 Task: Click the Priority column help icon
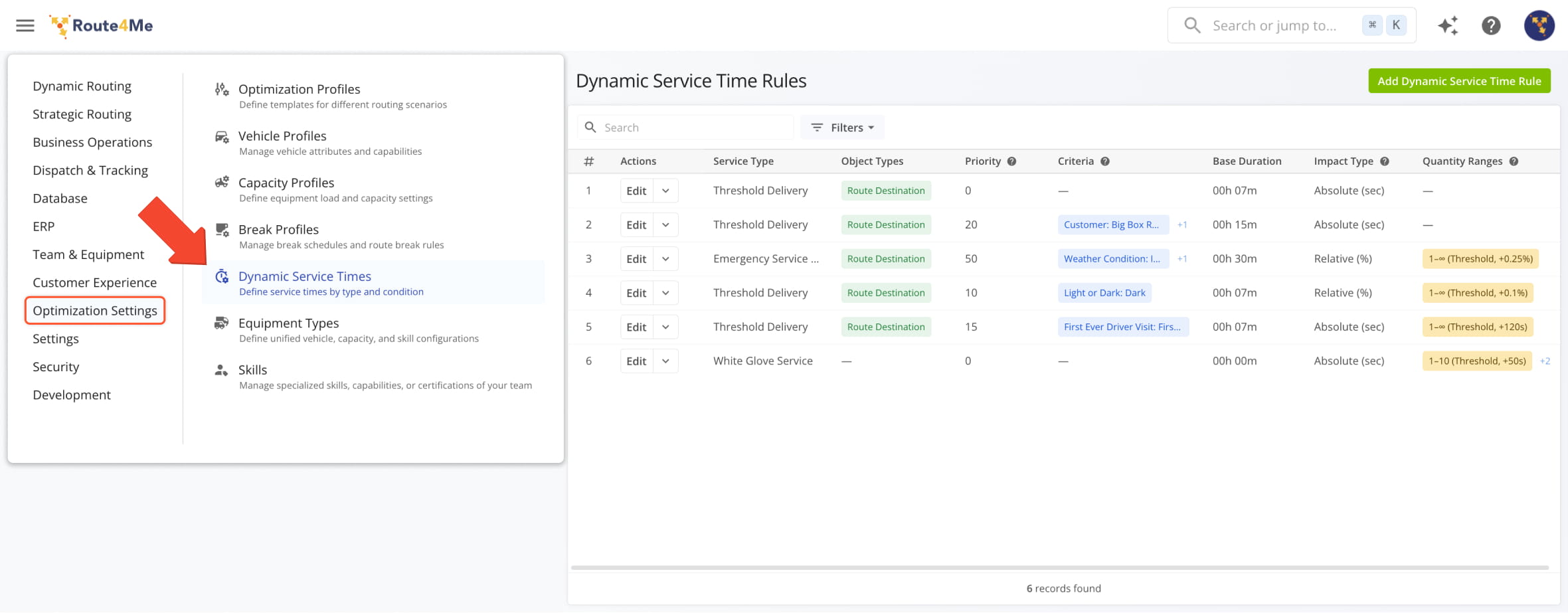(1011, 161)
